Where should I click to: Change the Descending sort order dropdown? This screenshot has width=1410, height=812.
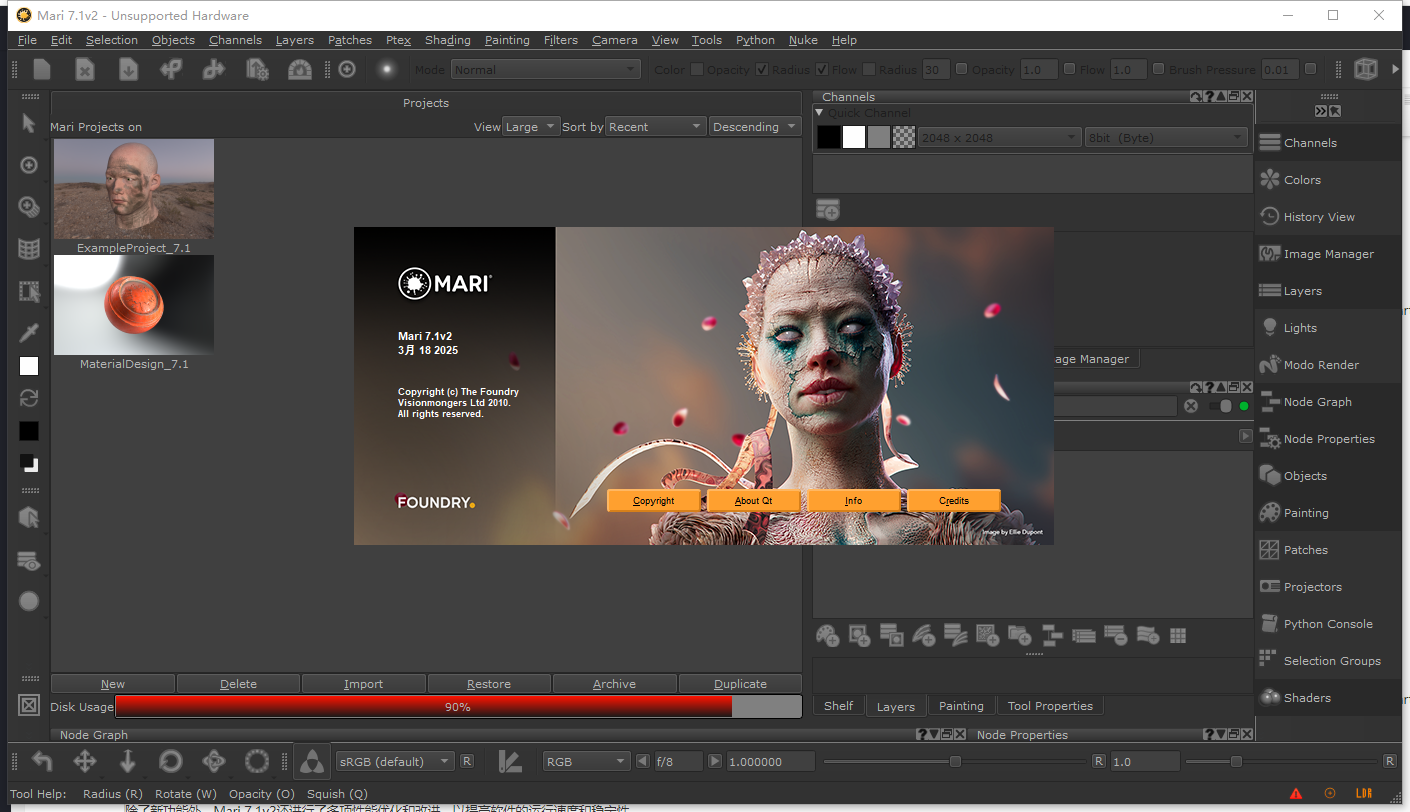tap(755, 127)
